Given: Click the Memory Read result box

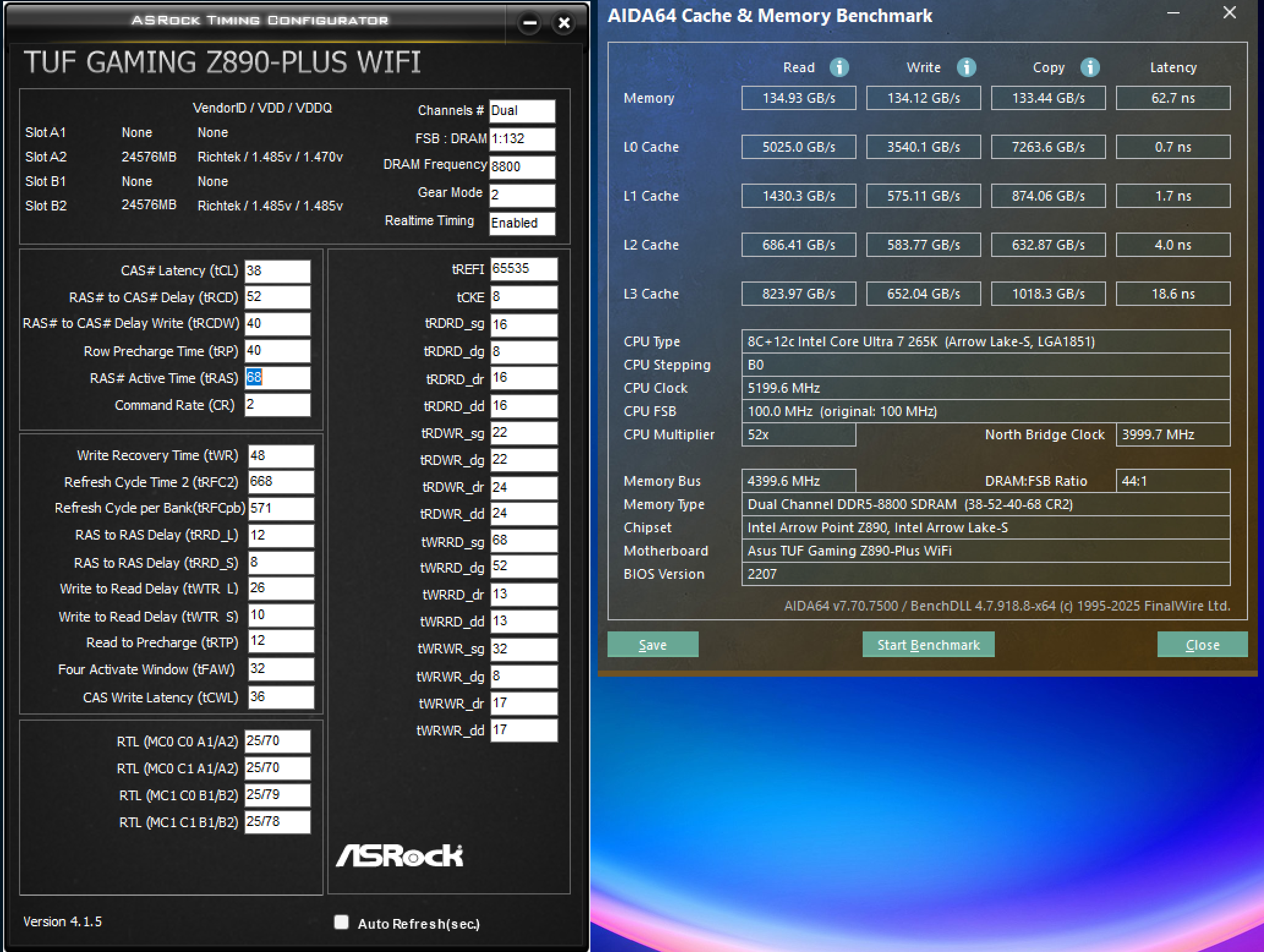Looking at the screenshot, I should click(x=798, y=98).
